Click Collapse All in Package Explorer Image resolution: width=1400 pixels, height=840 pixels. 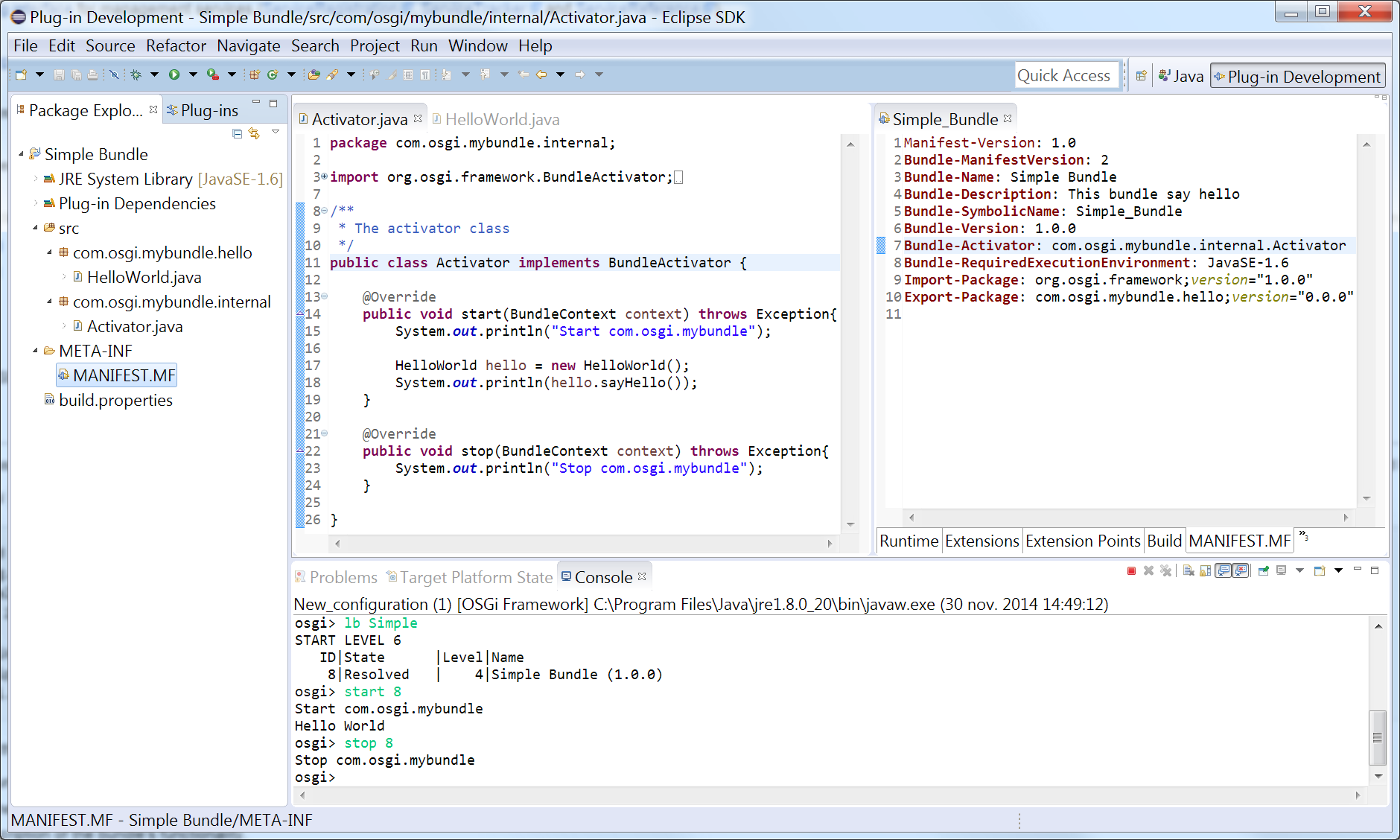(237, 133)
